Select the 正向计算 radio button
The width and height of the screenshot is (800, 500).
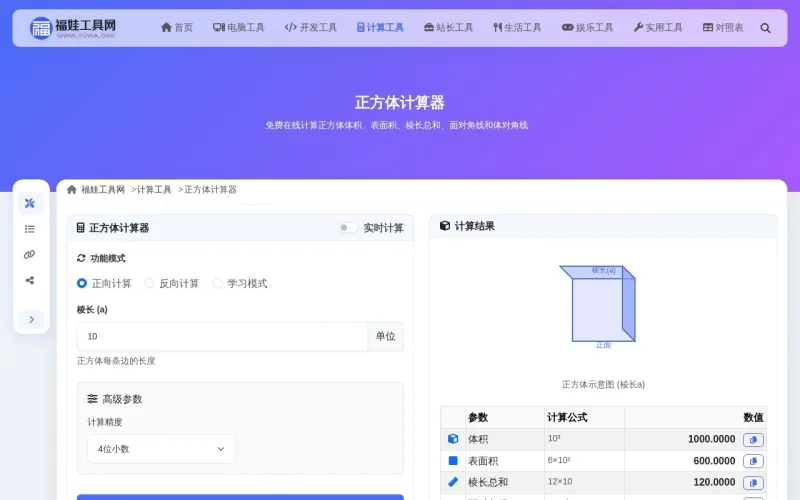[82, 283]
